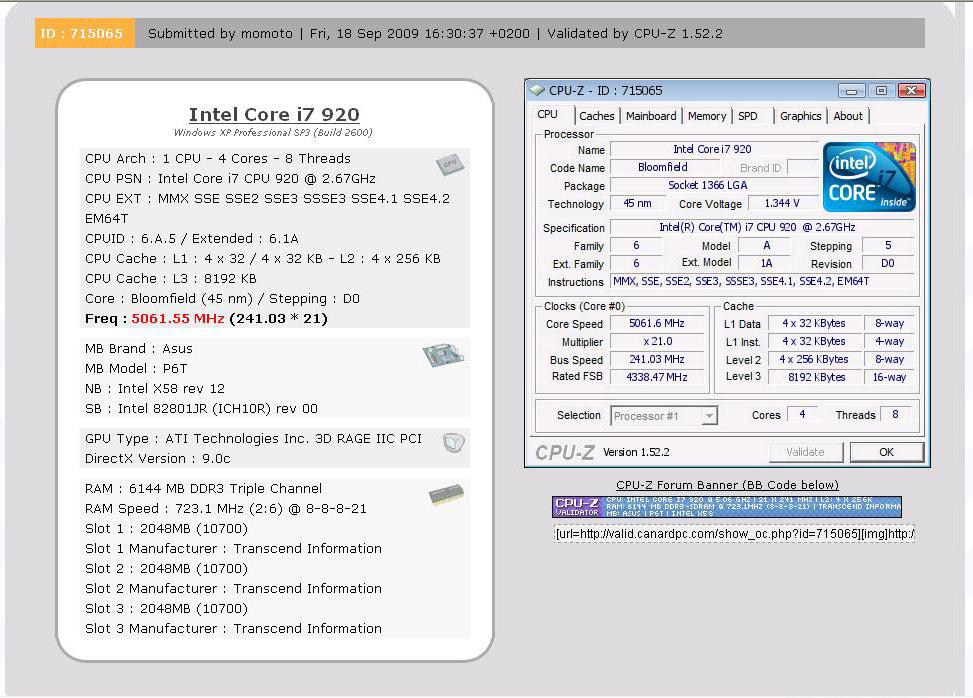Click the Validate button
Viewport: 973px width, 698px height.
[x=805, y=452]
